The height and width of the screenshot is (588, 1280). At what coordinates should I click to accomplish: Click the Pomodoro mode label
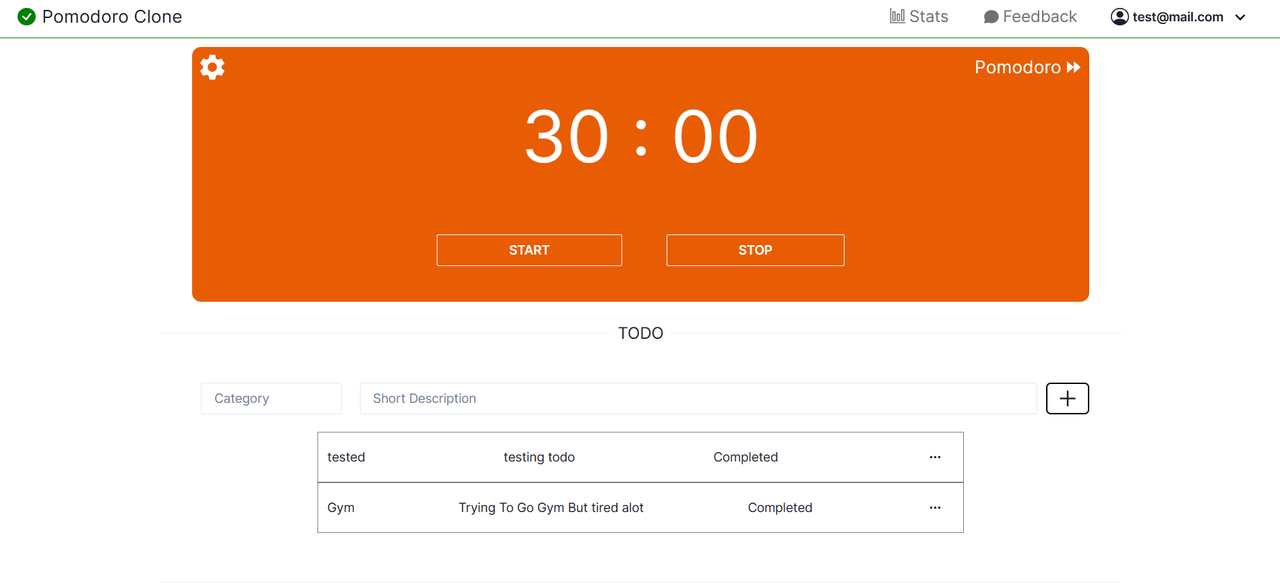pos(1018,67)
